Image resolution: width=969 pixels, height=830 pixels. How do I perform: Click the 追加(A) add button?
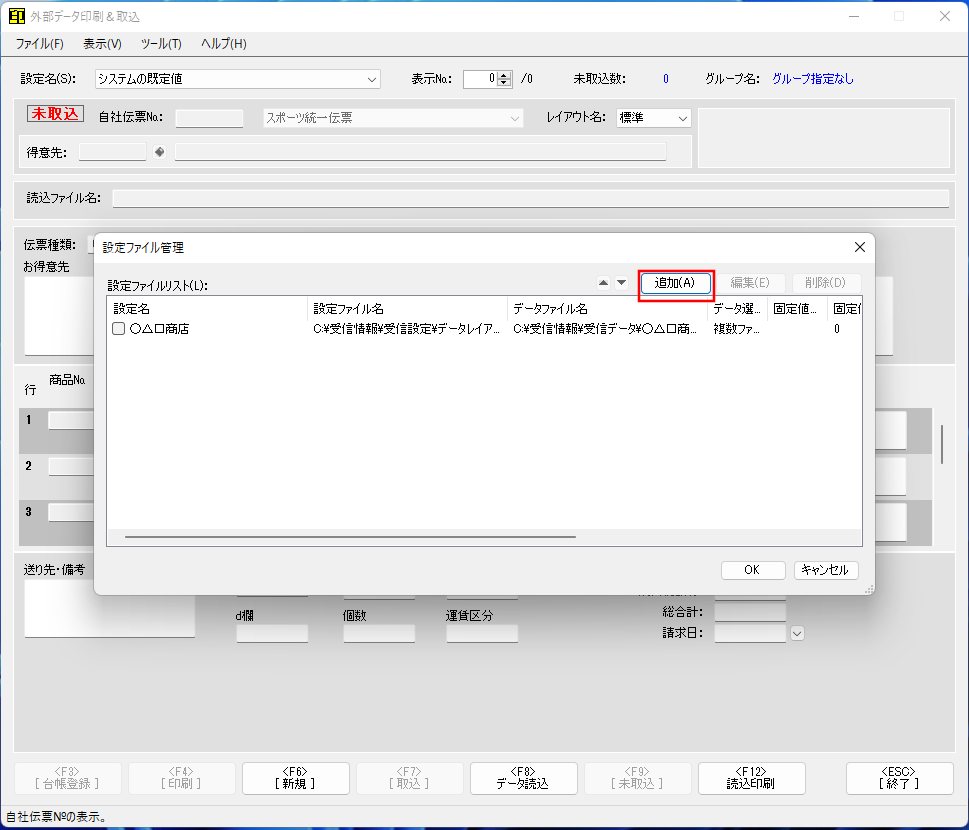click(x=675, y=283)
